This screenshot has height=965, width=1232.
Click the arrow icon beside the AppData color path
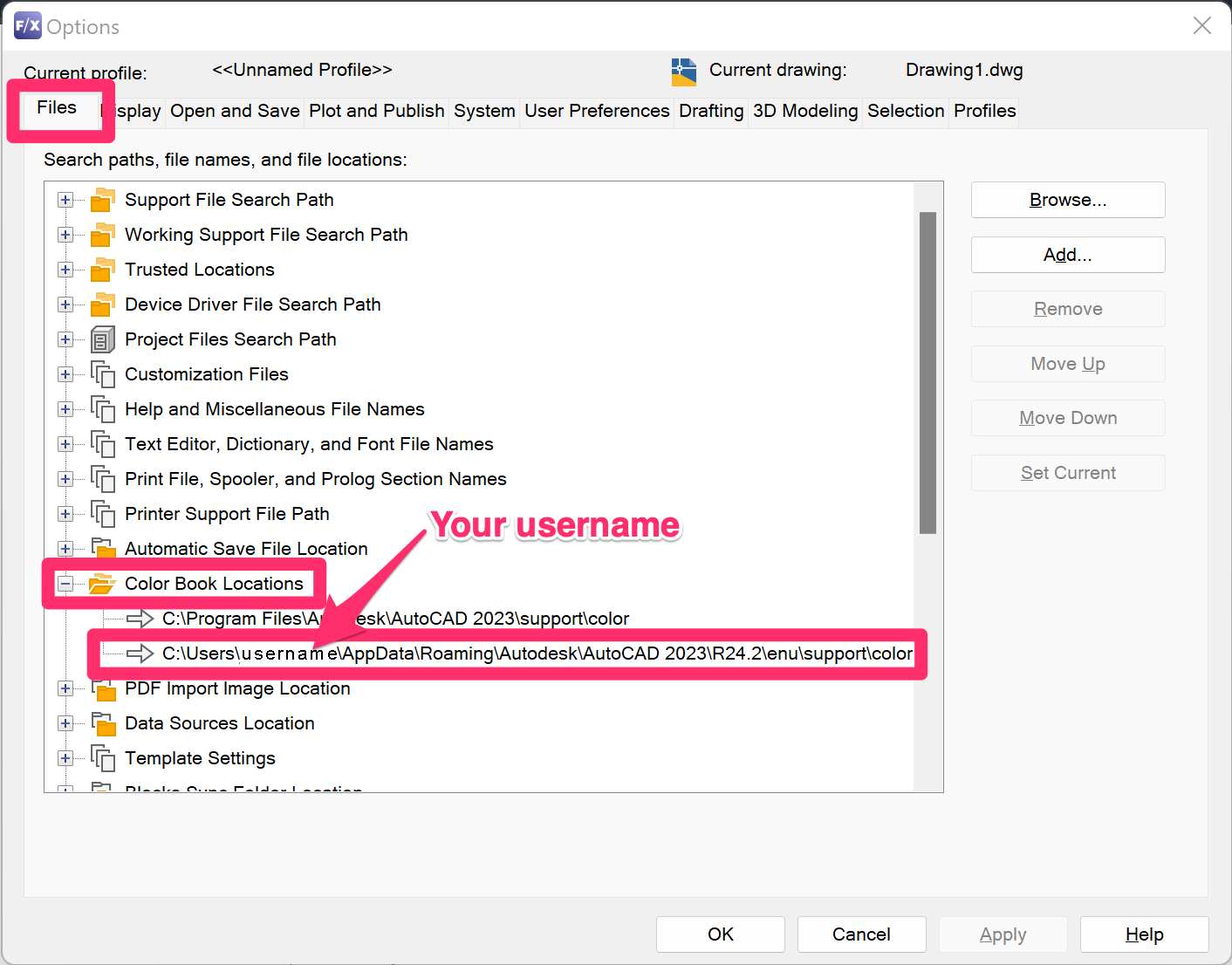click(x=140, y=654)
